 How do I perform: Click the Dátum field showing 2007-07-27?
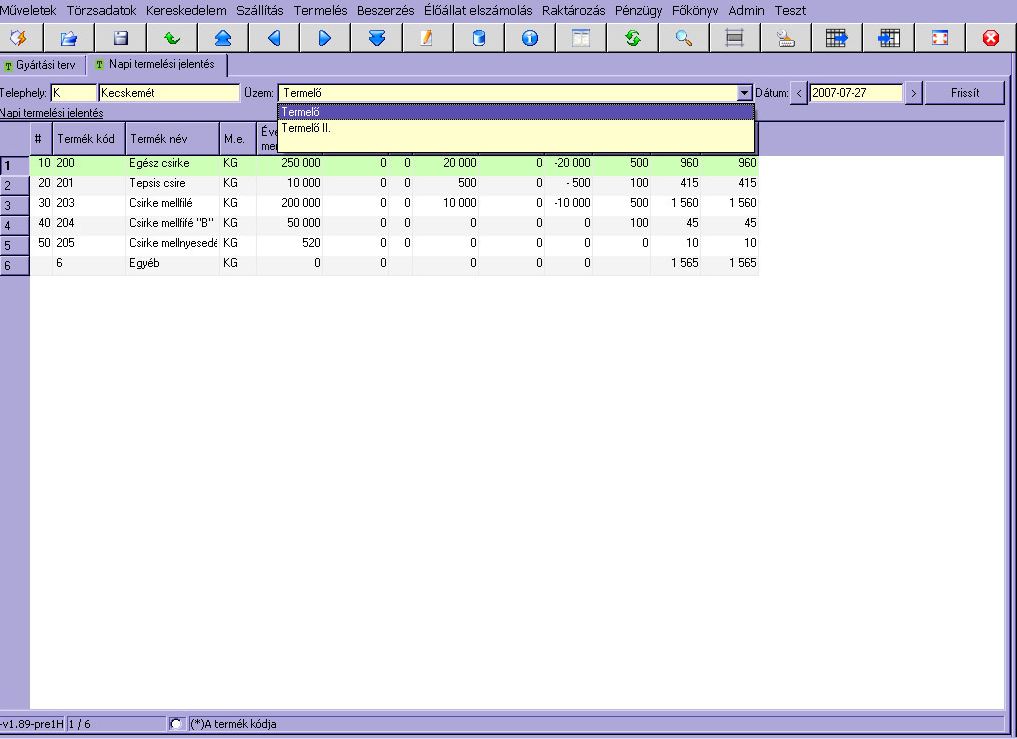[855, 93]
